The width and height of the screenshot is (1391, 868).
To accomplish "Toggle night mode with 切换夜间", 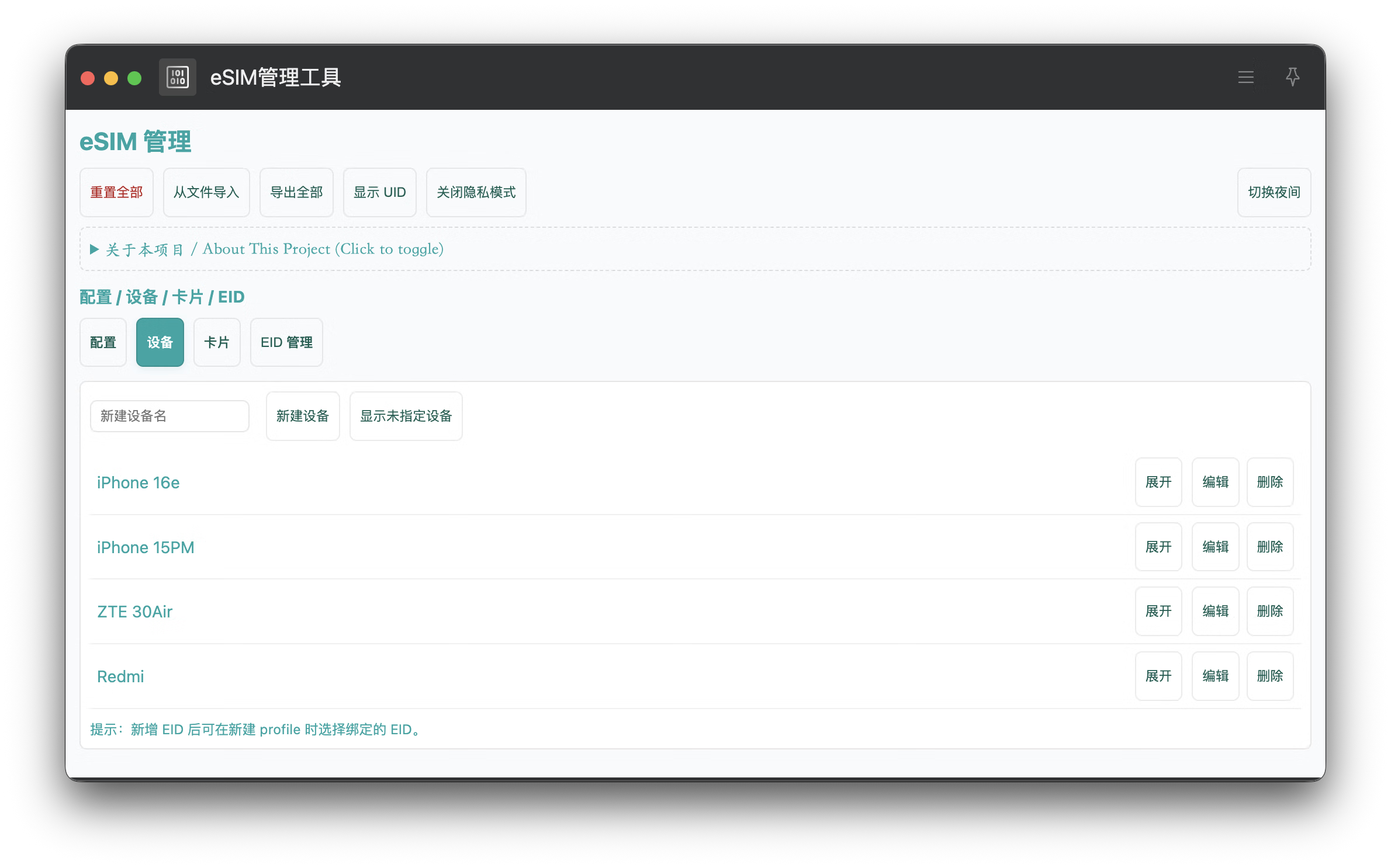I will [1274, 192].
